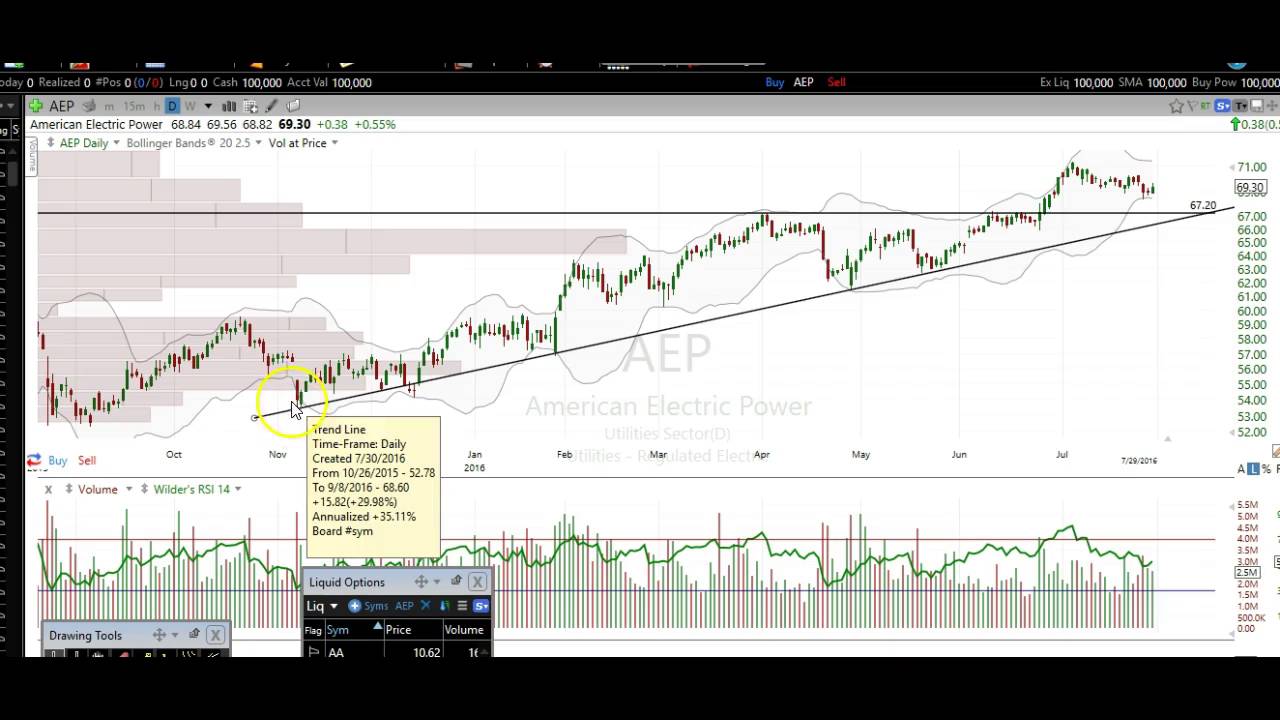Screen dimensions: 1280x720
Task: Click the 67.20 price level label
Action: point(1202,205)
